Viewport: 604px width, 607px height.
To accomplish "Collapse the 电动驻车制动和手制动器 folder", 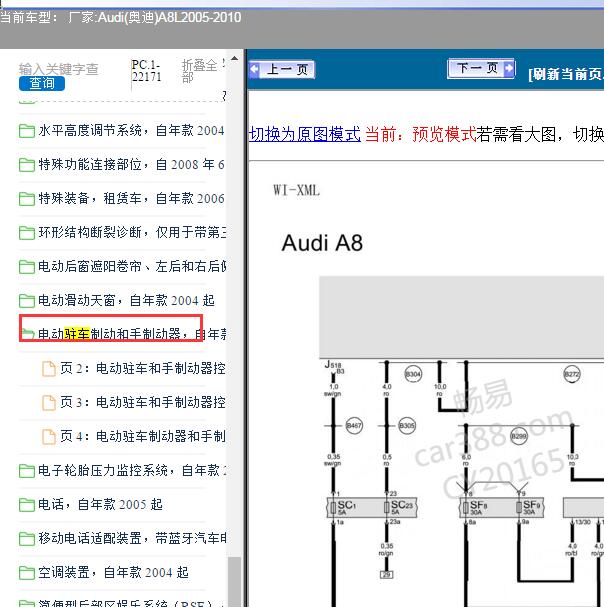I will 27,334.
